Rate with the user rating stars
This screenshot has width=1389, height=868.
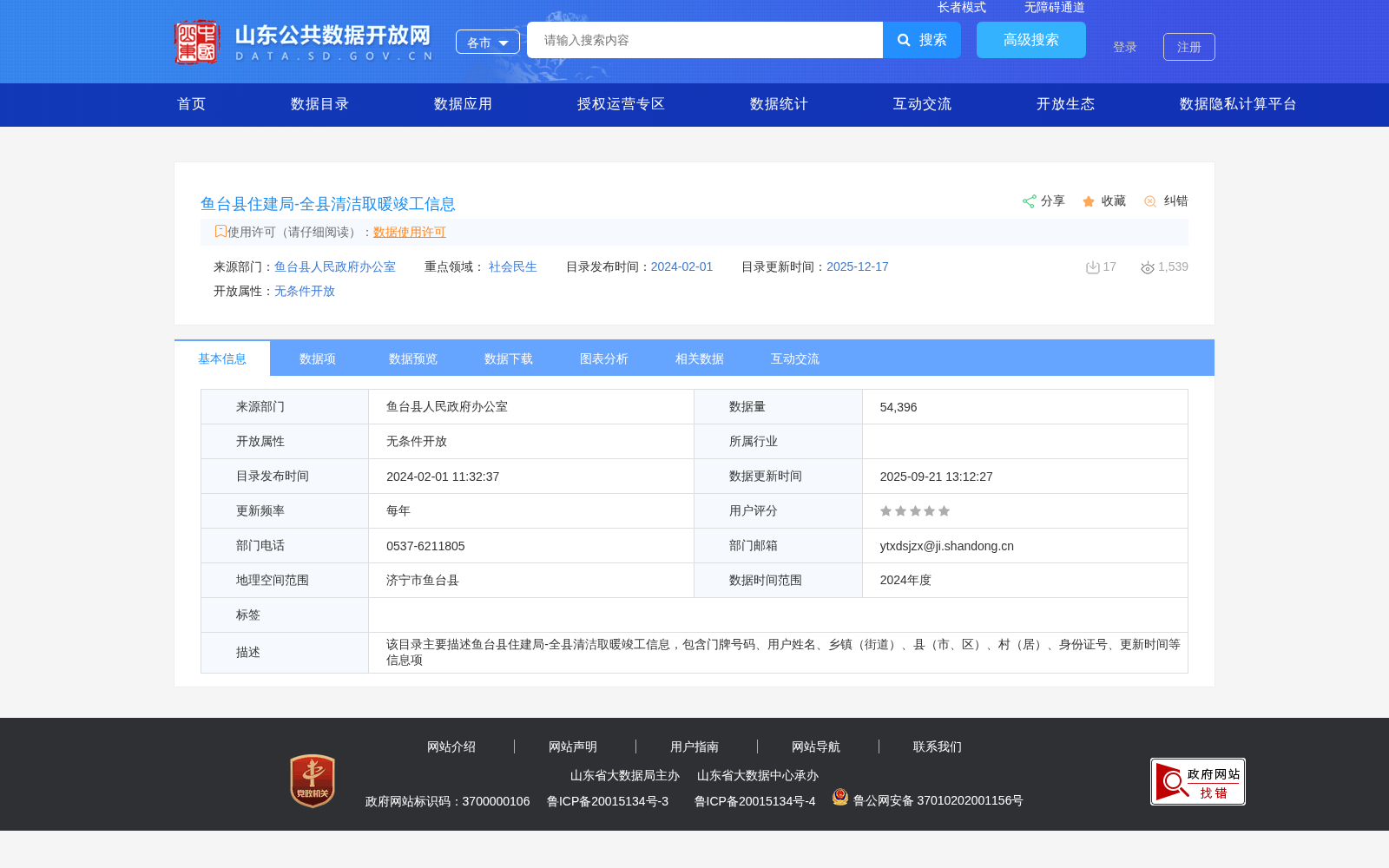[915, 511]
